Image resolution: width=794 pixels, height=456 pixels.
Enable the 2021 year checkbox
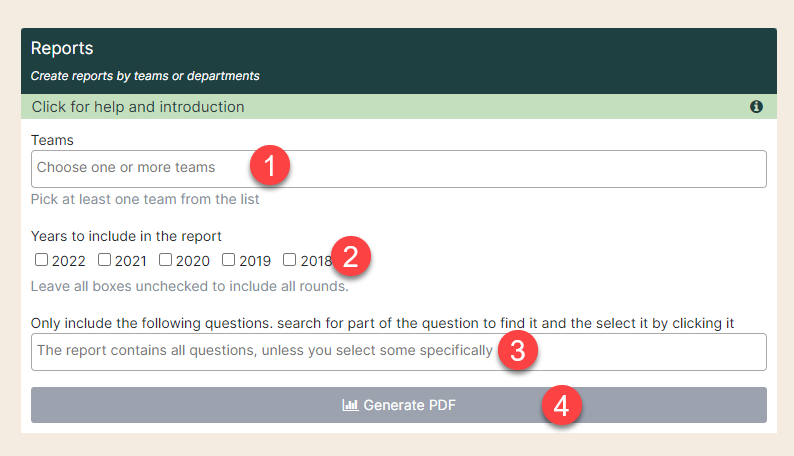click(x=104, y=260)
